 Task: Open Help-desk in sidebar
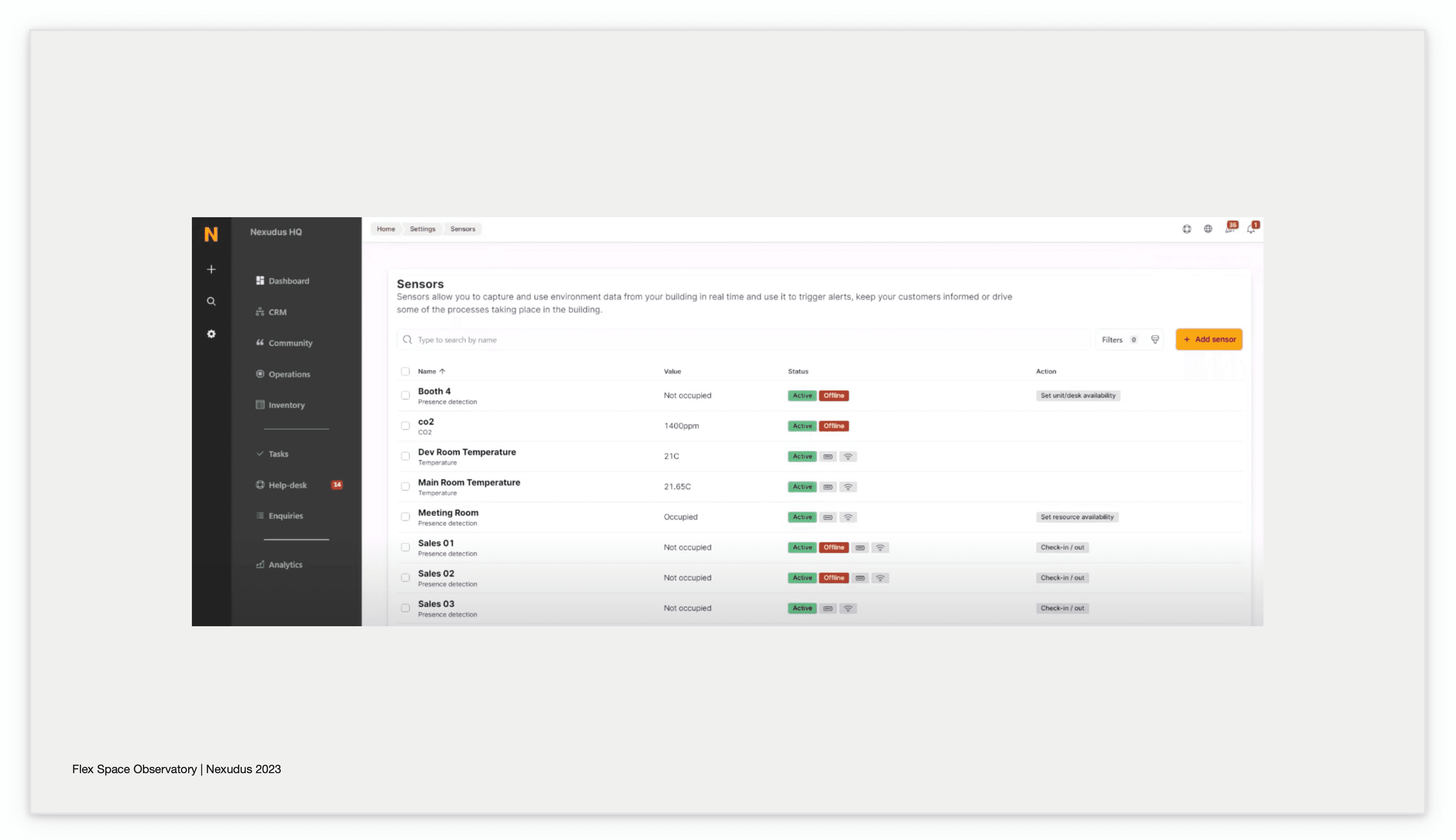click(281, 485)
